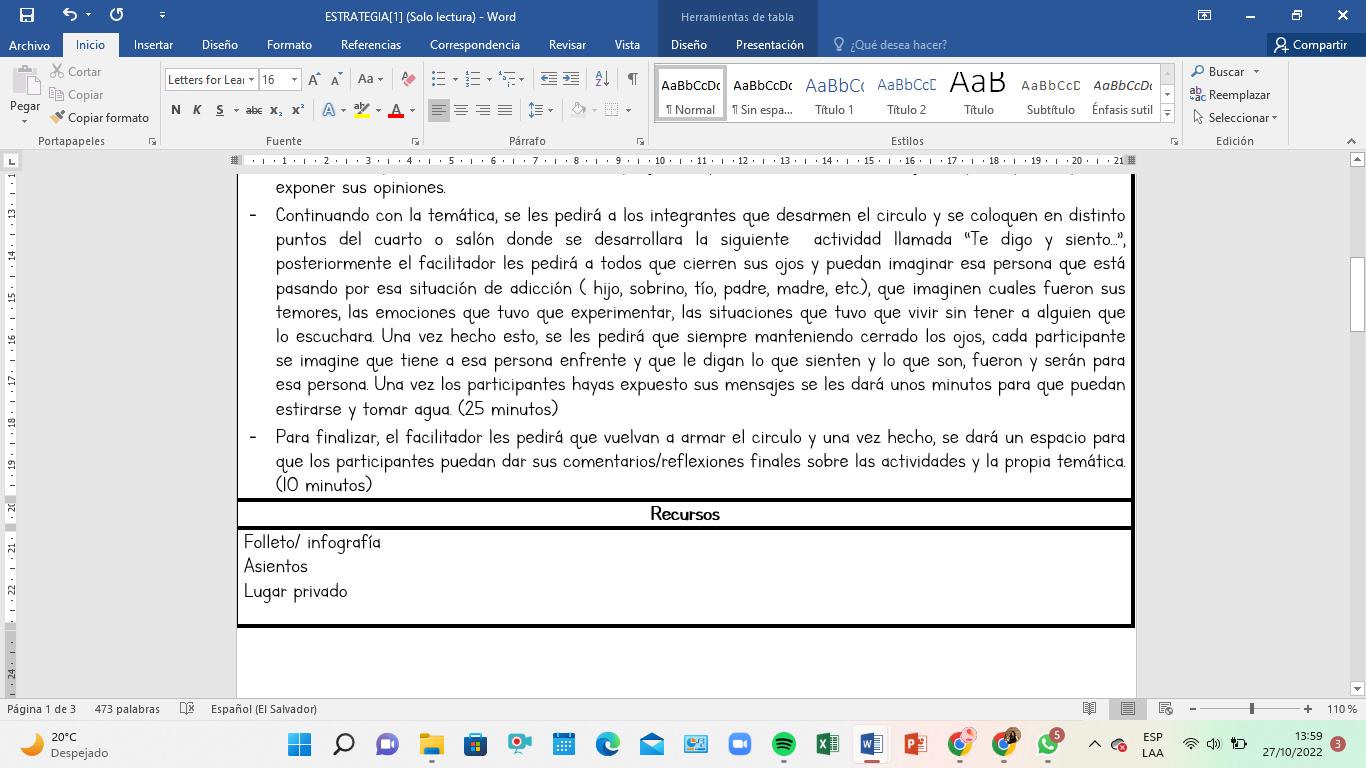Click the Compartir button

coord(1310,45)
